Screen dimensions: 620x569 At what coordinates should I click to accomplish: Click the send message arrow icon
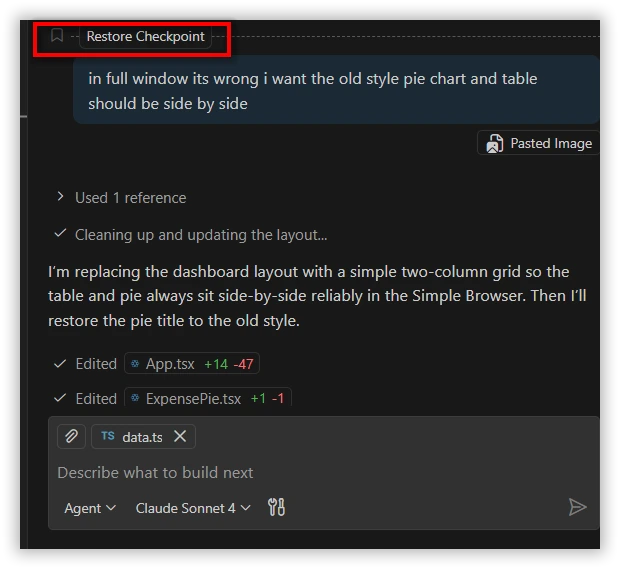coord(577,507)
